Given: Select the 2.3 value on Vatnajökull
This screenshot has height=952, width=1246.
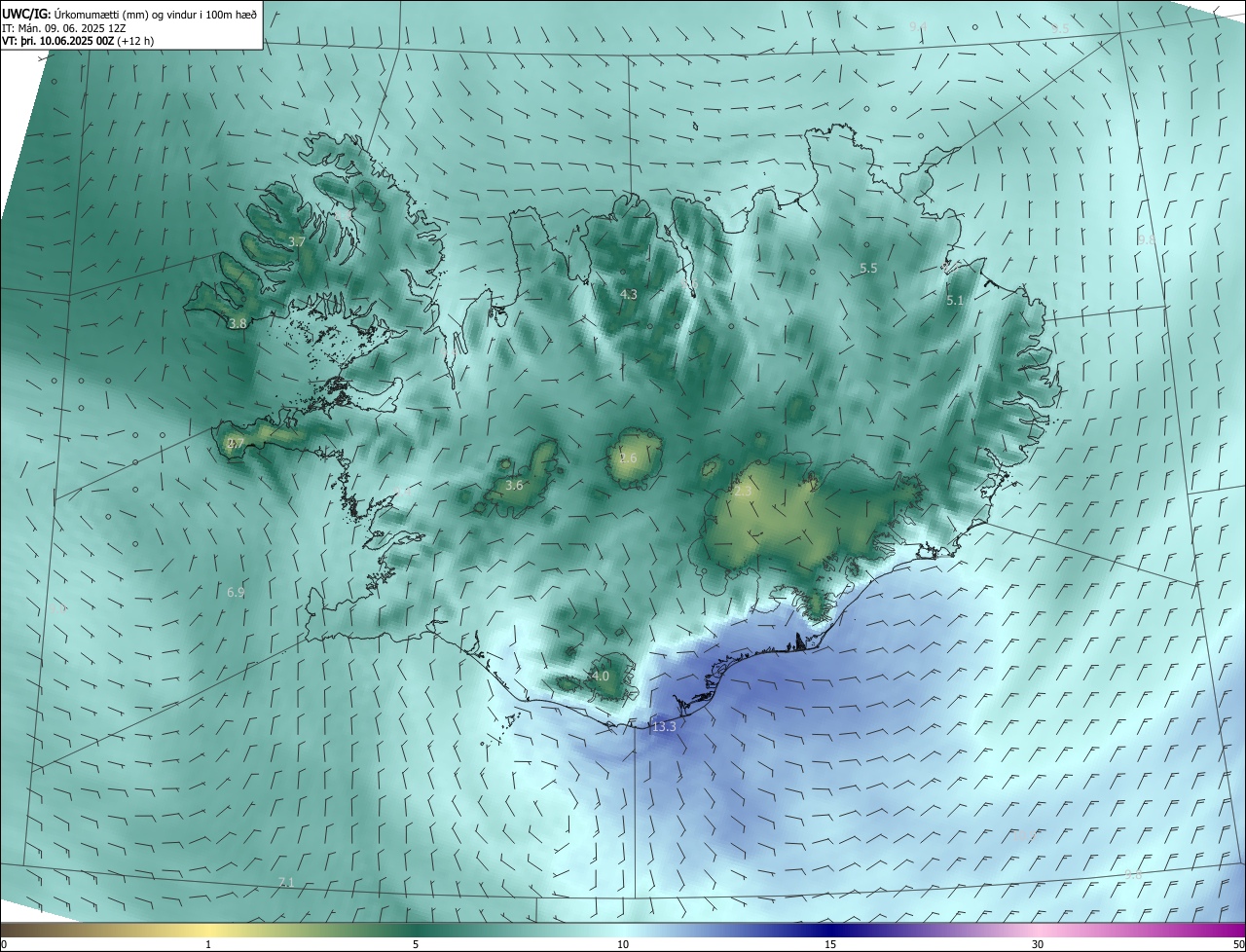Looking at the screenshot, I should (743, 492).
